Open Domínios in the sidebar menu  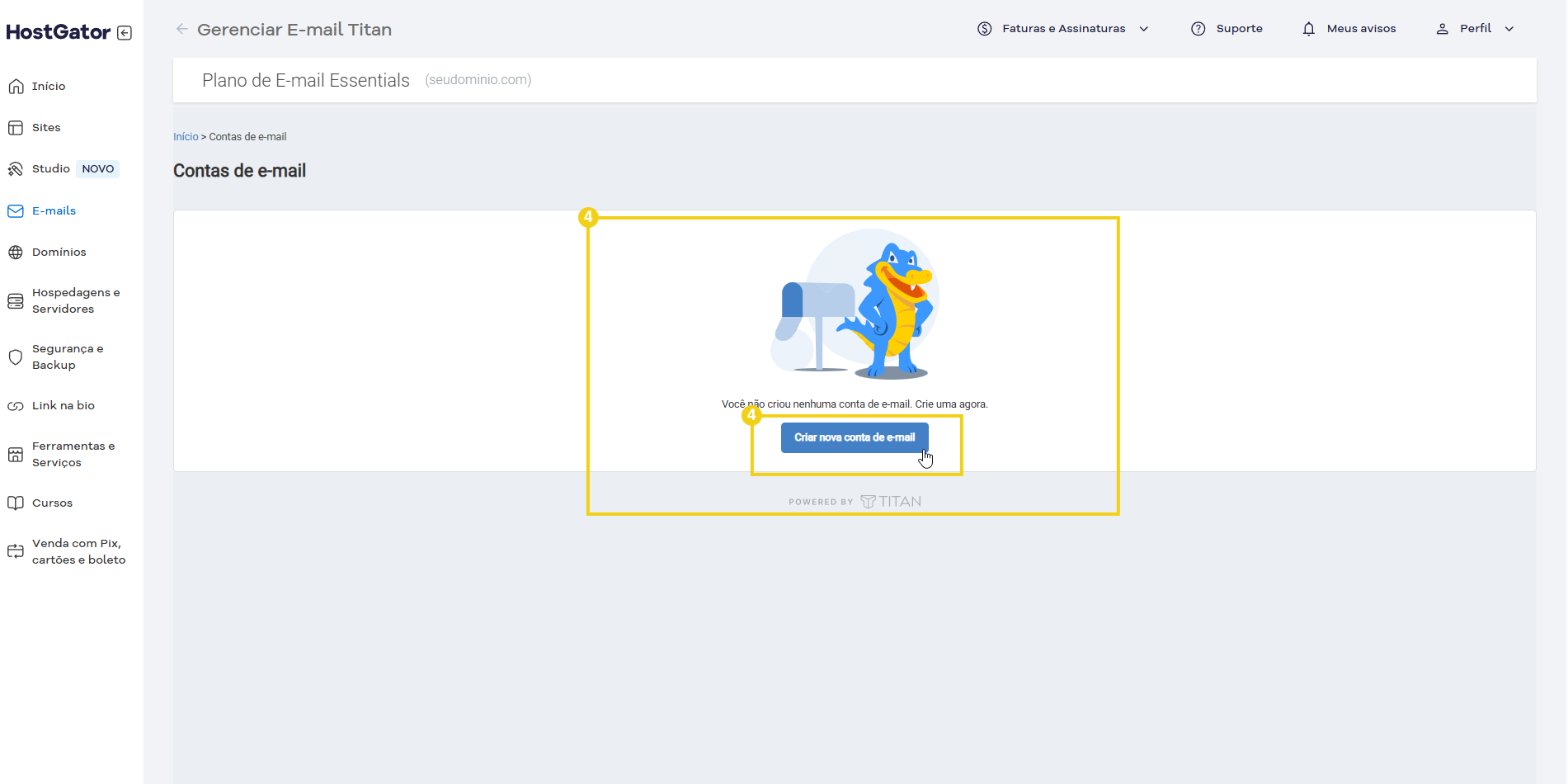coord(59,253)
